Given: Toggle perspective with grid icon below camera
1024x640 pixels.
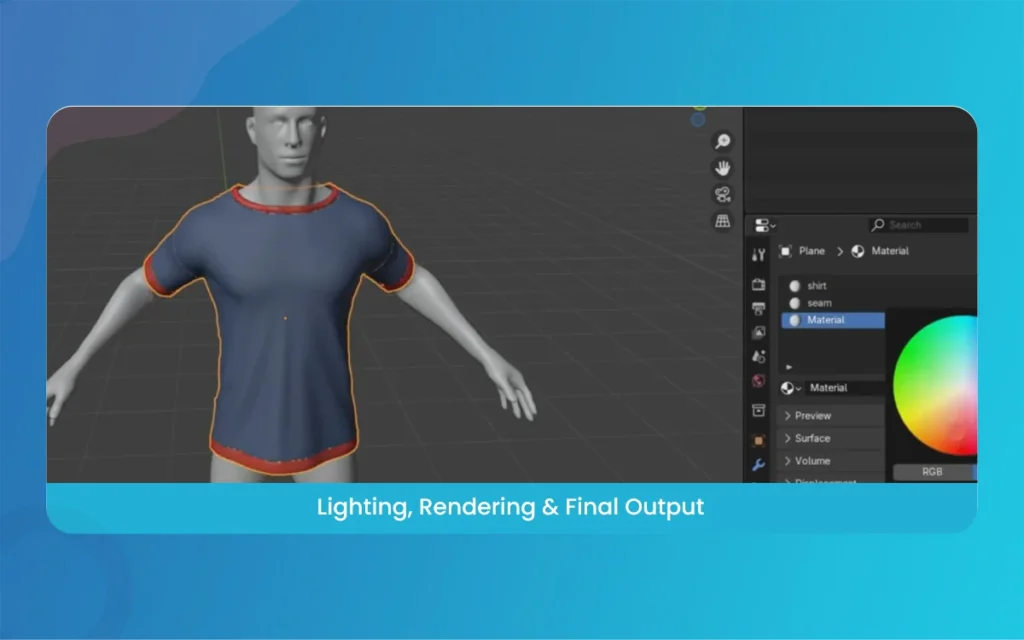Looking at the screenshot, I should (722, 219).
